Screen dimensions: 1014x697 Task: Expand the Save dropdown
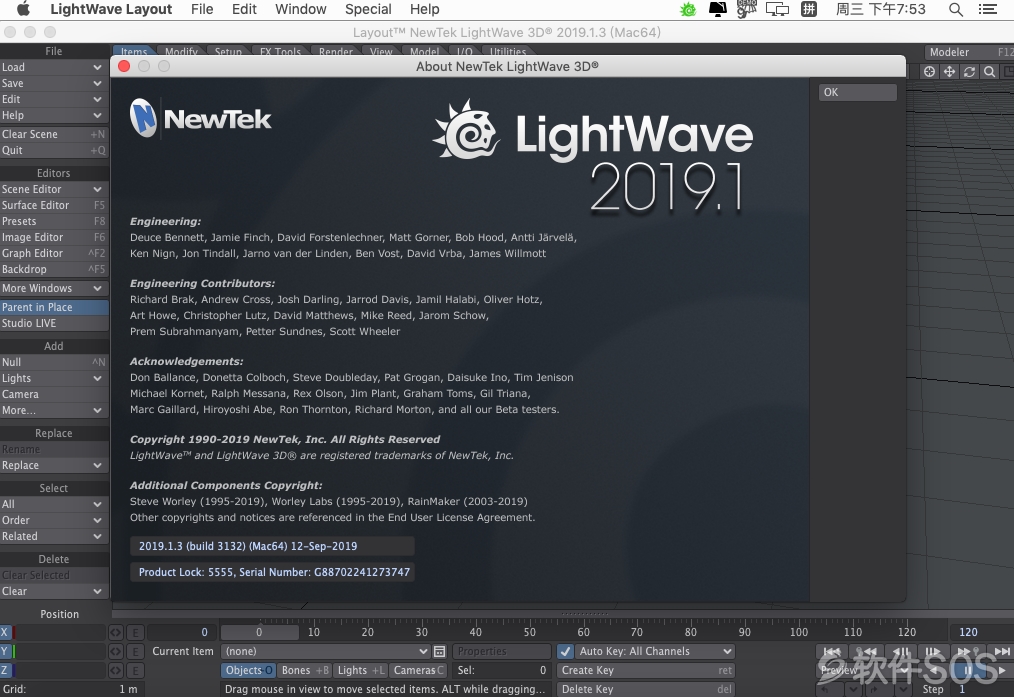tap(54, 83)
